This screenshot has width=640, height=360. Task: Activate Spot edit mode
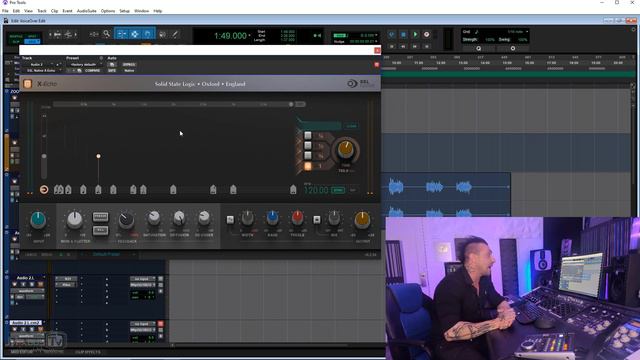(32, 36)
